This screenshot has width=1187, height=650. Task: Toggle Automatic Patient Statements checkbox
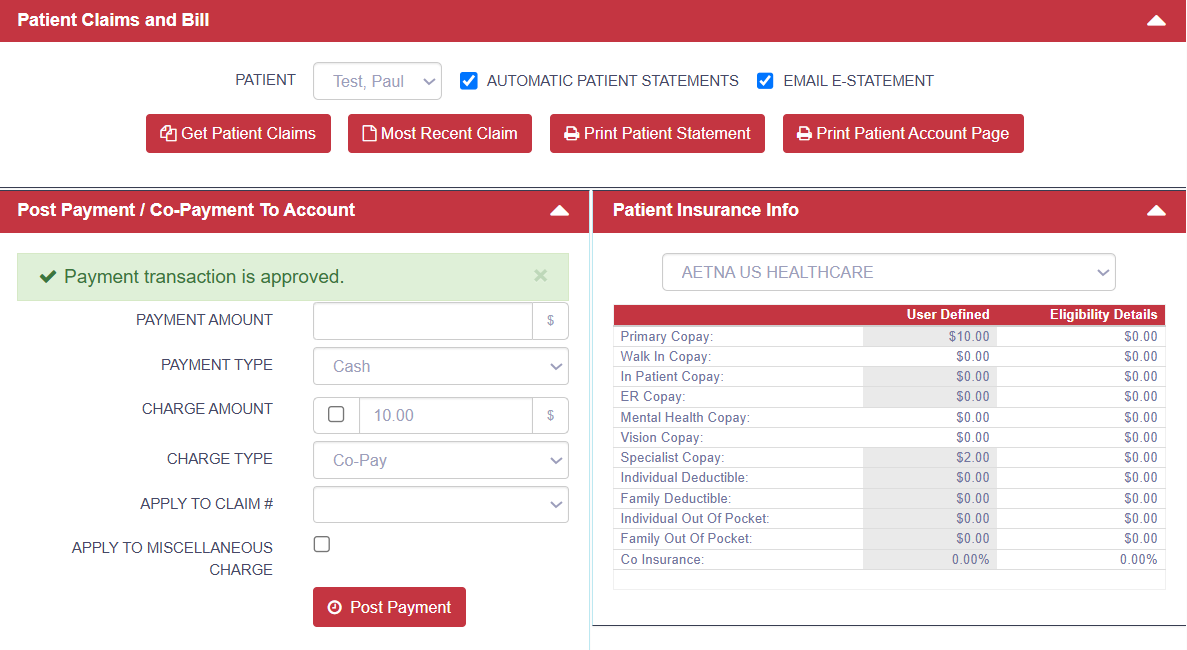(468, 81)
